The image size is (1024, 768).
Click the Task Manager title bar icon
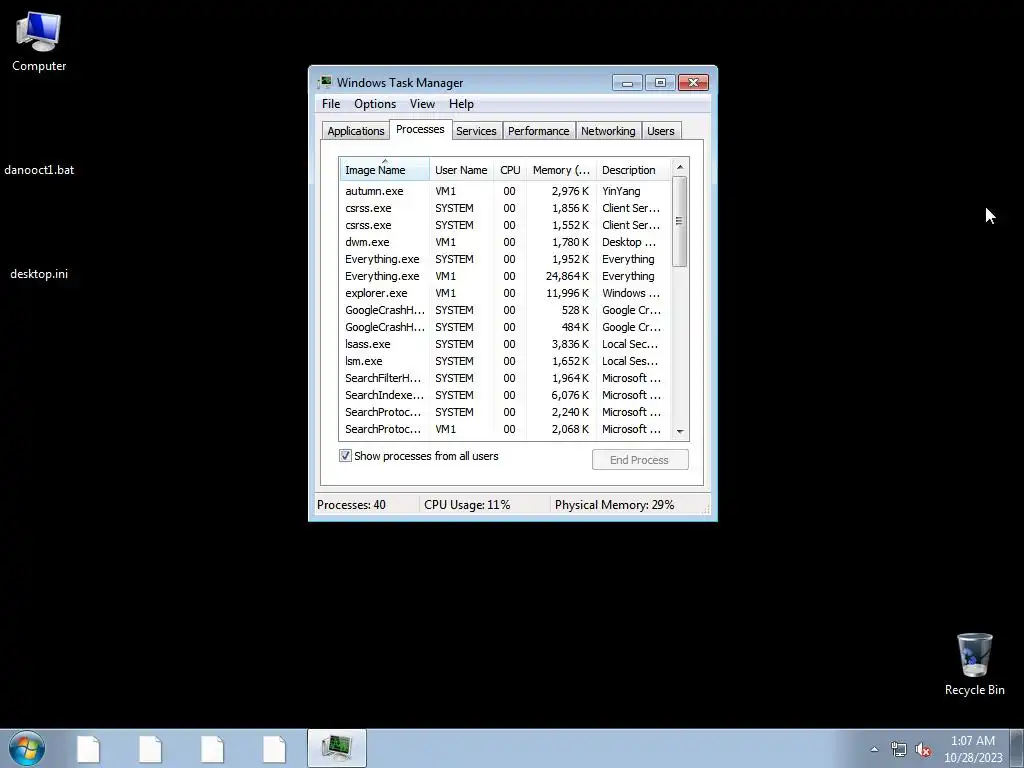[325, 82]
